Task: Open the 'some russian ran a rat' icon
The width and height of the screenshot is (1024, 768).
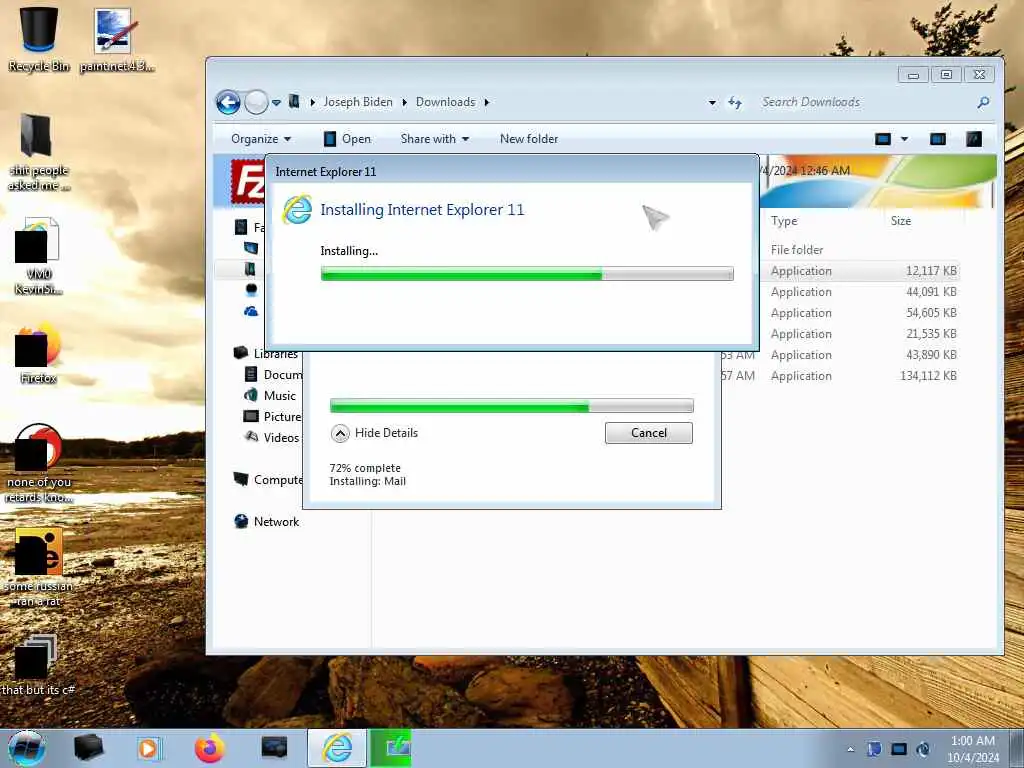Action: click(x=38, y=567)
